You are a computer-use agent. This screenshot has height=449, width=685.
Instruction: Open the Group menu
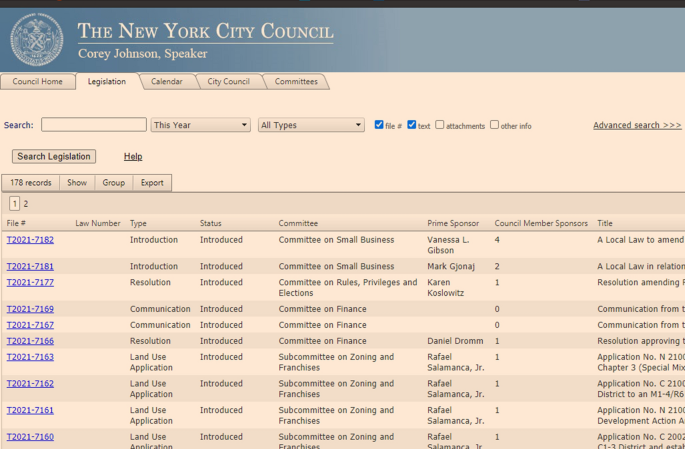coord(114,183)
